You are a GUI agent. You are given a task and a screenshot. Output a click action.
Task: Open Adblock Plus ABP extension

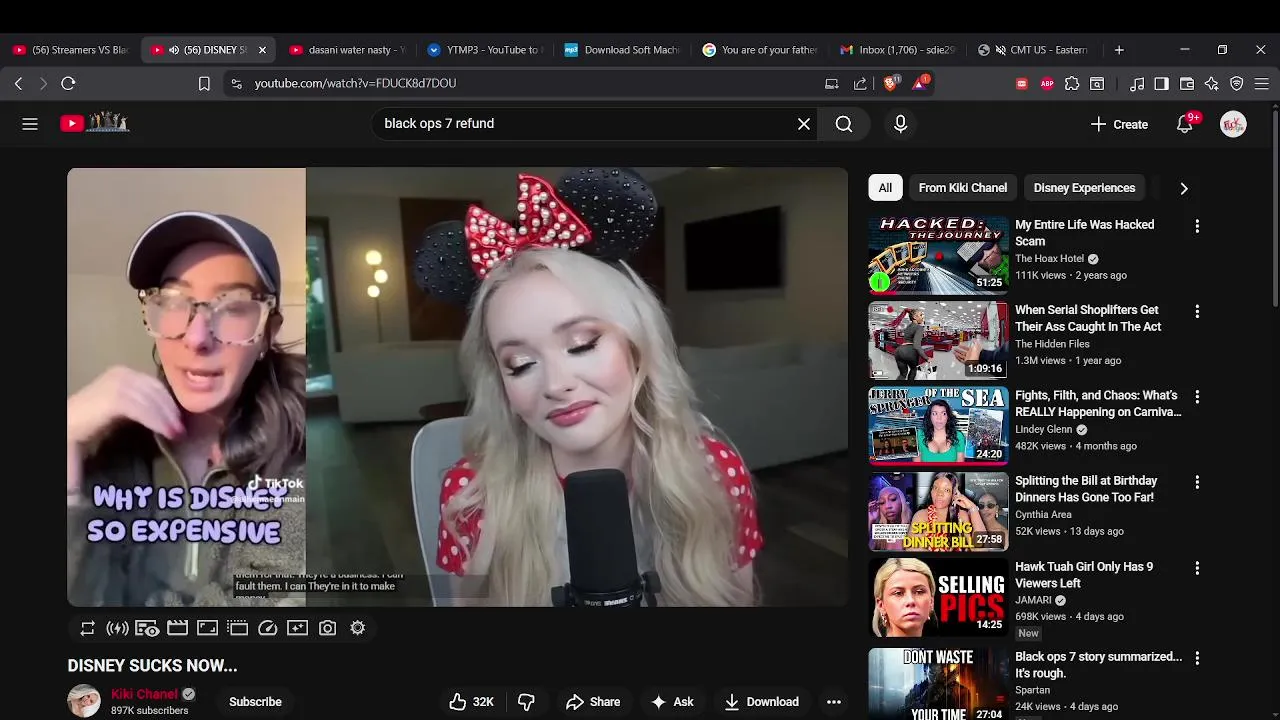tap(1047, 84)
